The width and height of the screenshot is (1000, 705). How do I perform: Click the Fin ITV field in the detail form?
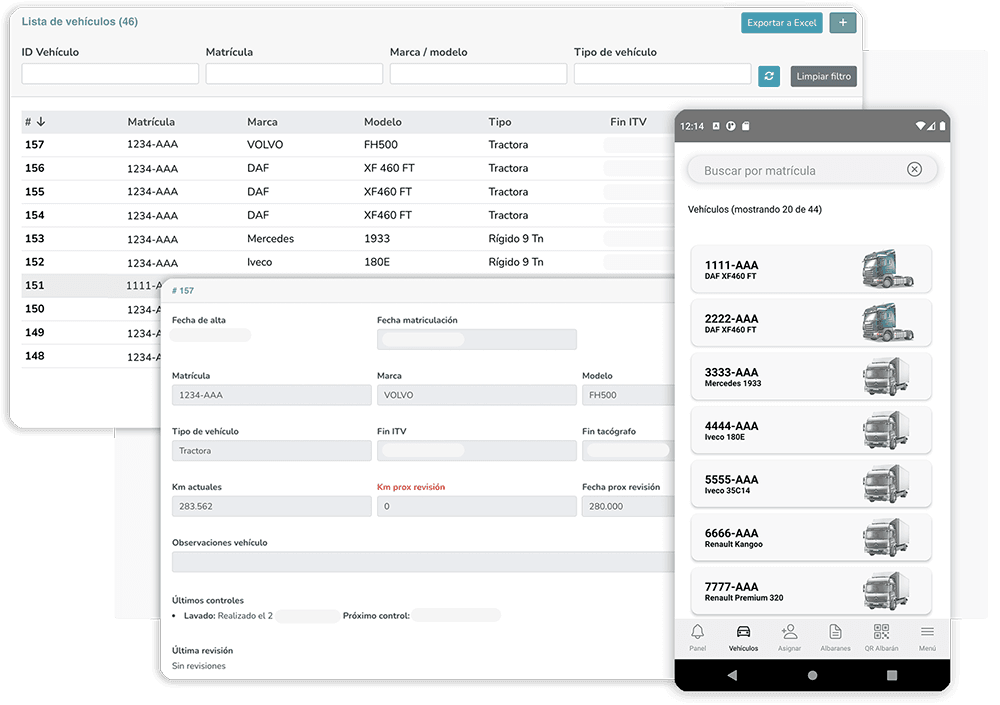pyautogui.click(x=476, y=450)
